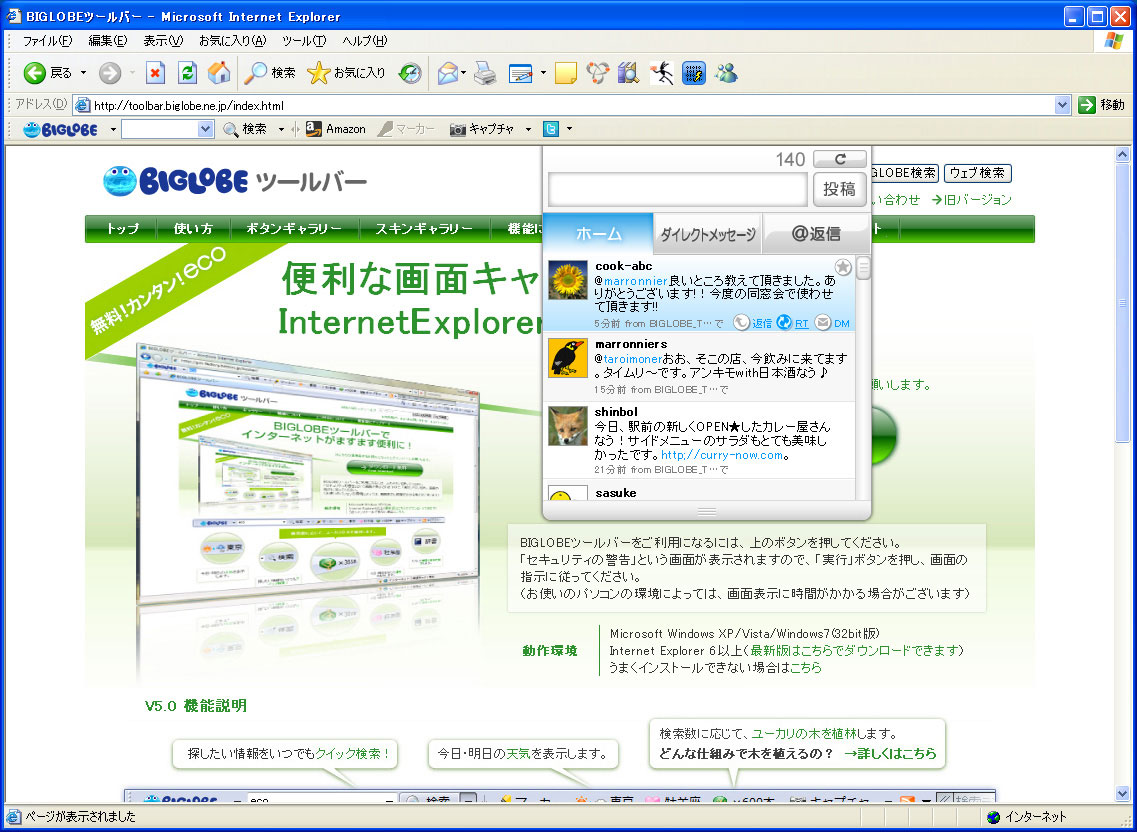Click in the tweet compose text box
This screenshot has width=1137, height=832.
[x=677, y=189]
